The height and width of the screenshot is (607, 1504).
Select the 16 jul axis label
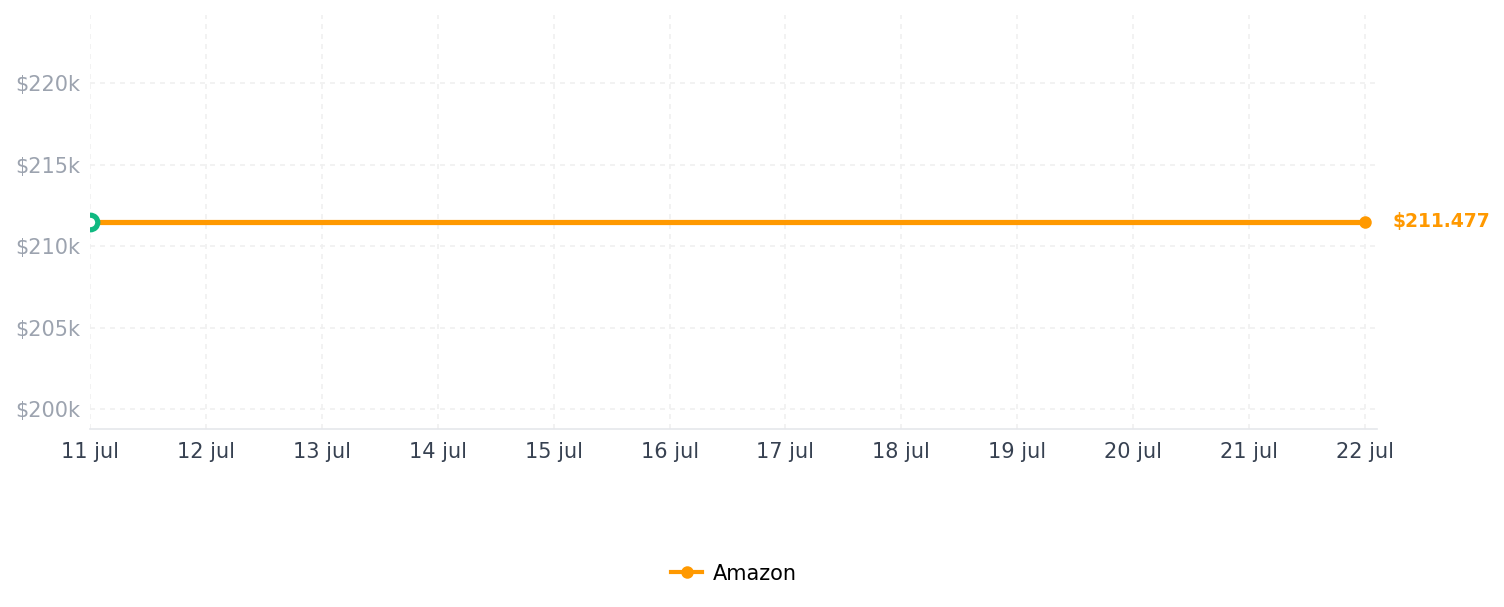[x=670, y=451]
